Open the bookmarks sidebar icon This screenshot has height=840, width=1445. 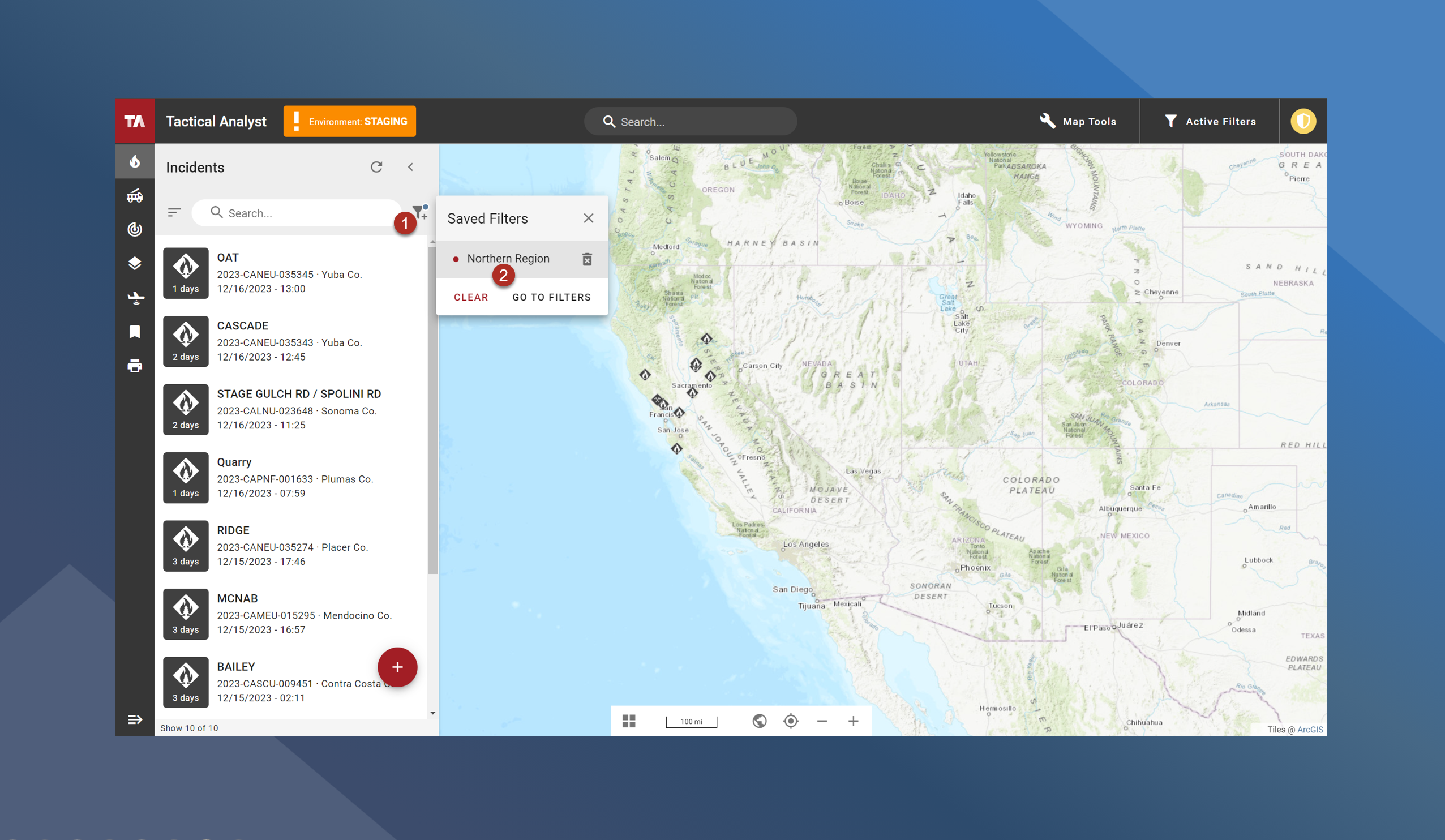coord(135,332)
